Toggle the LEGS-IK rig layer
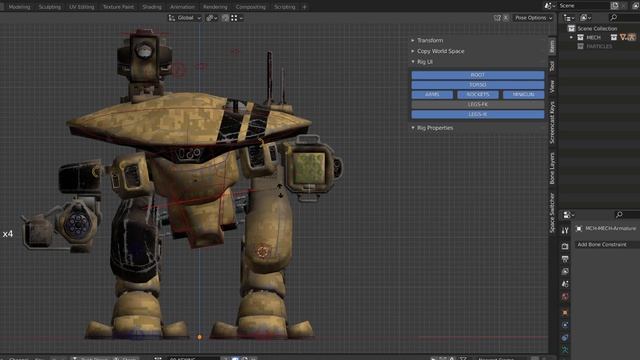Image resolution: width=640 pixels, height=360 pixels. point(478,114)
